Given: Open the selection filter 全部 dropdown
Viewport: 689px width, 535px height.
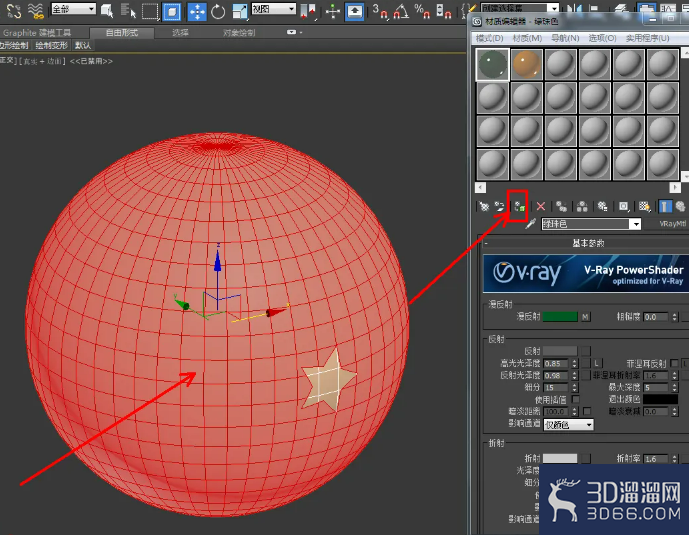Looking at the screenshot, I should click(73, 9).
